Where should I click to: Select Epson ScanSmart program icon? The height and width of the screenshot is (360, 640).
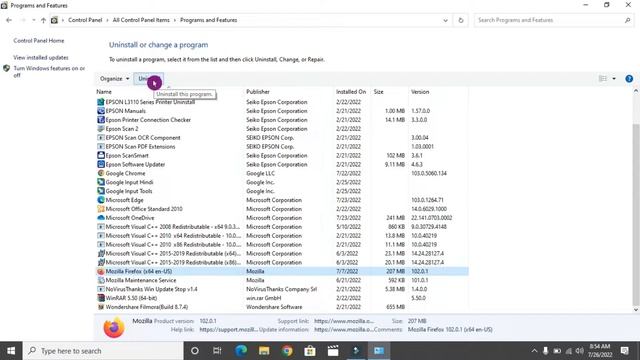pos(101,156)
